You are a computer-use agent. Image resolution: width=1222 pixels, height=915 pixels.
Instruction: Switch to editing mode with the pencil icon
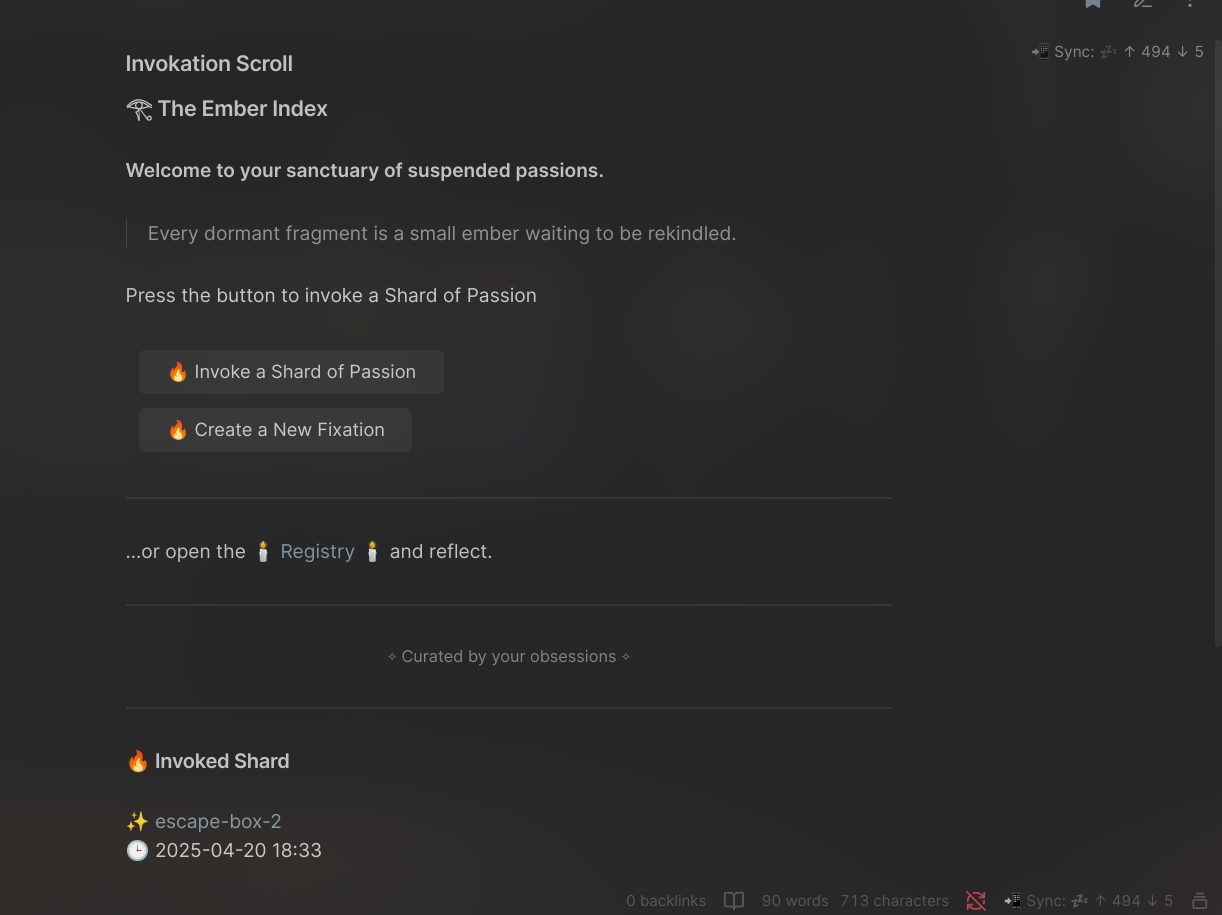point(1142,3)
